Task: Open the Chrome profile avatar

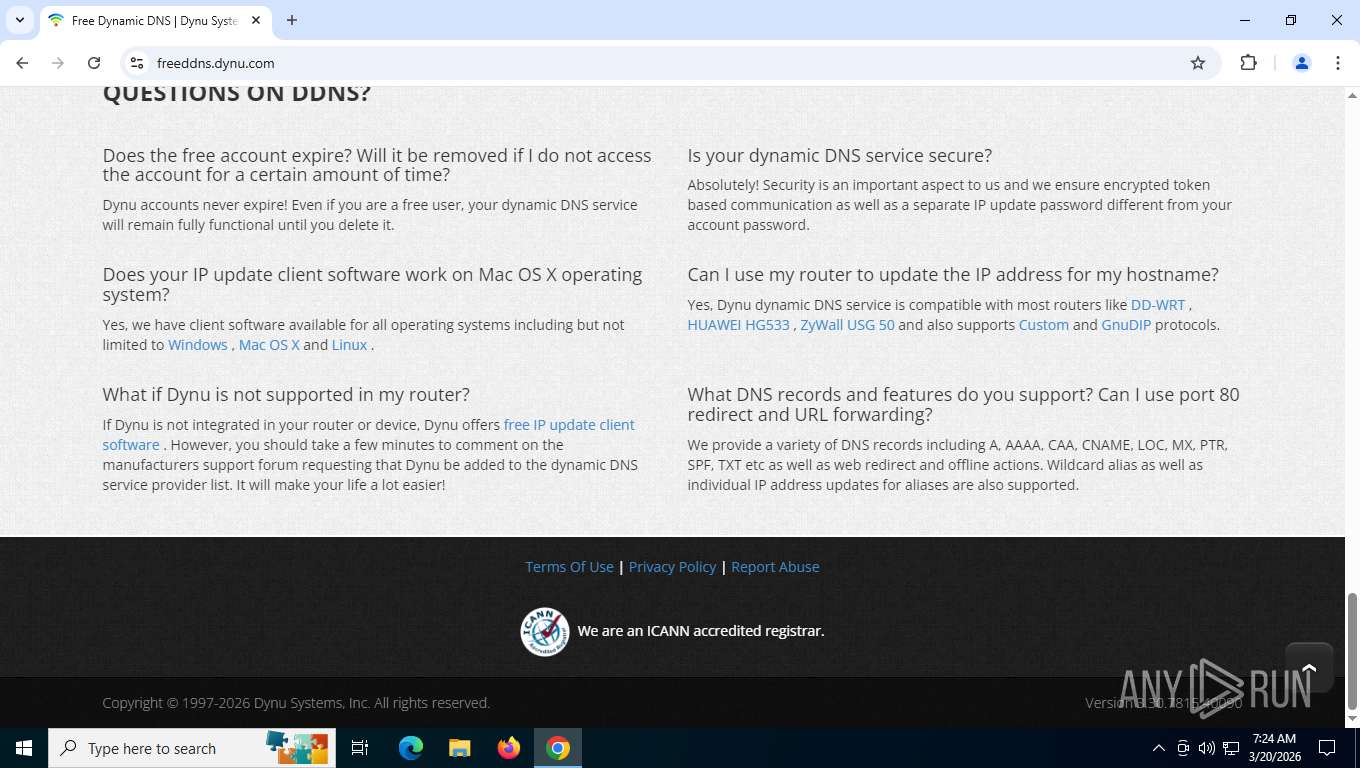Action: click(x=1302, y=63)
